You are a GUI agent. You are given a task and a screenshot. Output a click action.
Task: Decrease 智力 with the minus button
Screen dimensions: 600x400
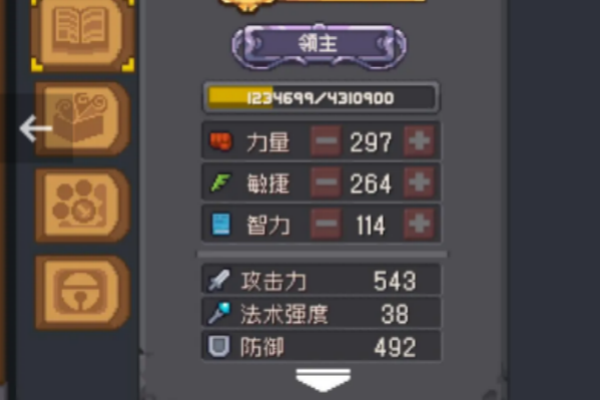click(x=326, y=224)
